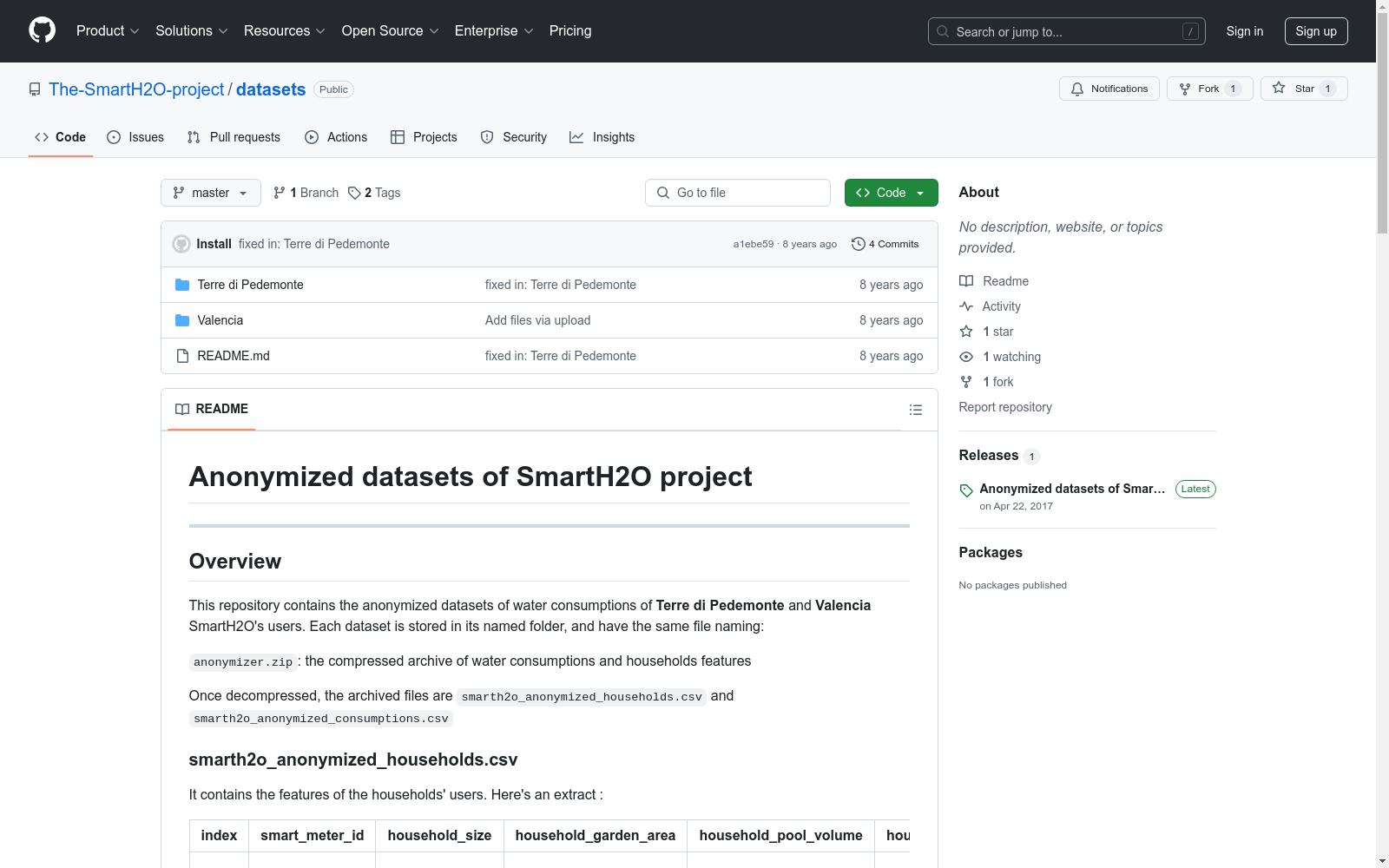
Task: Click the Go to file search icon
Action: point(663,193)
